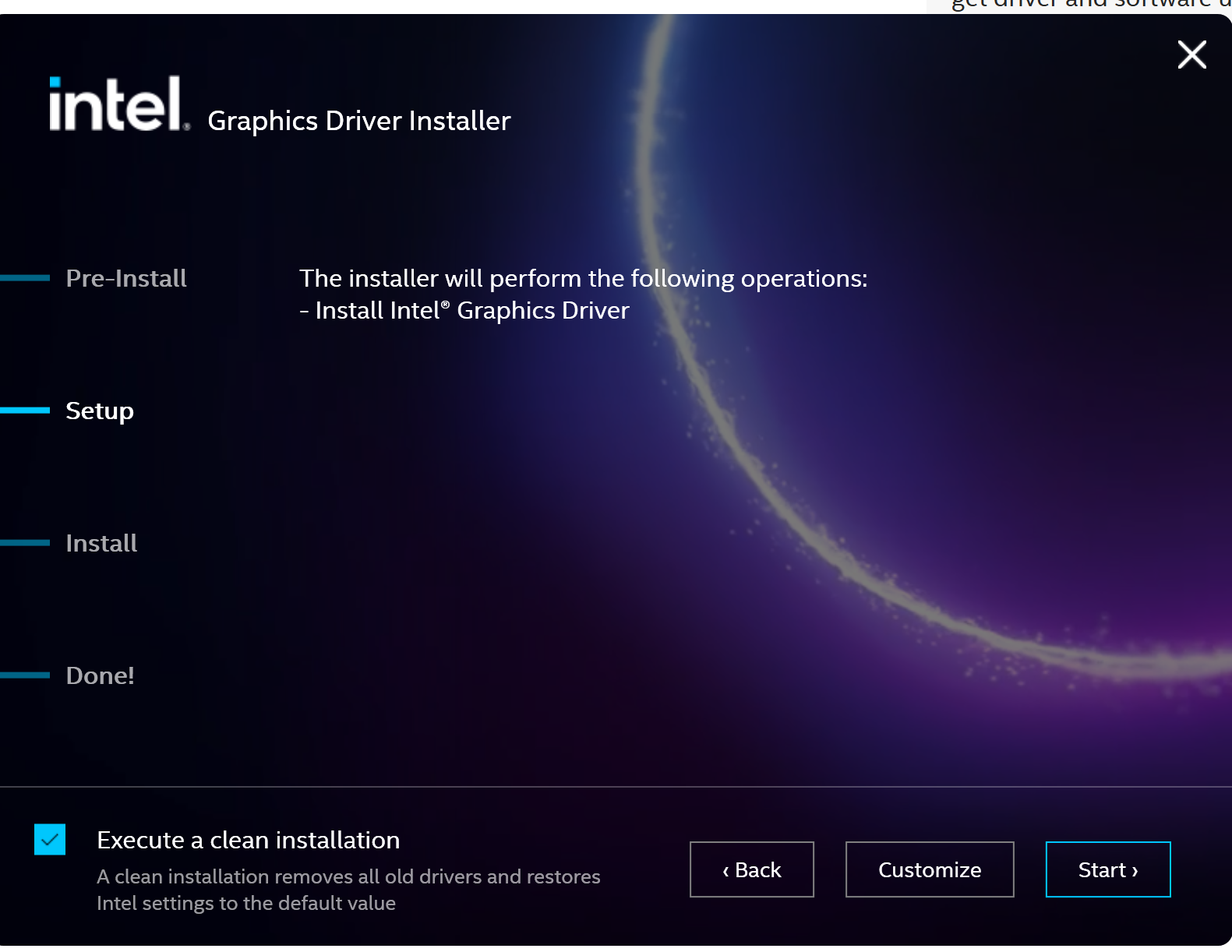Image resolution: width=1232 pixels, height=952 pixels.
Task: Go back with the Back button
Action: tap(752, 869)
